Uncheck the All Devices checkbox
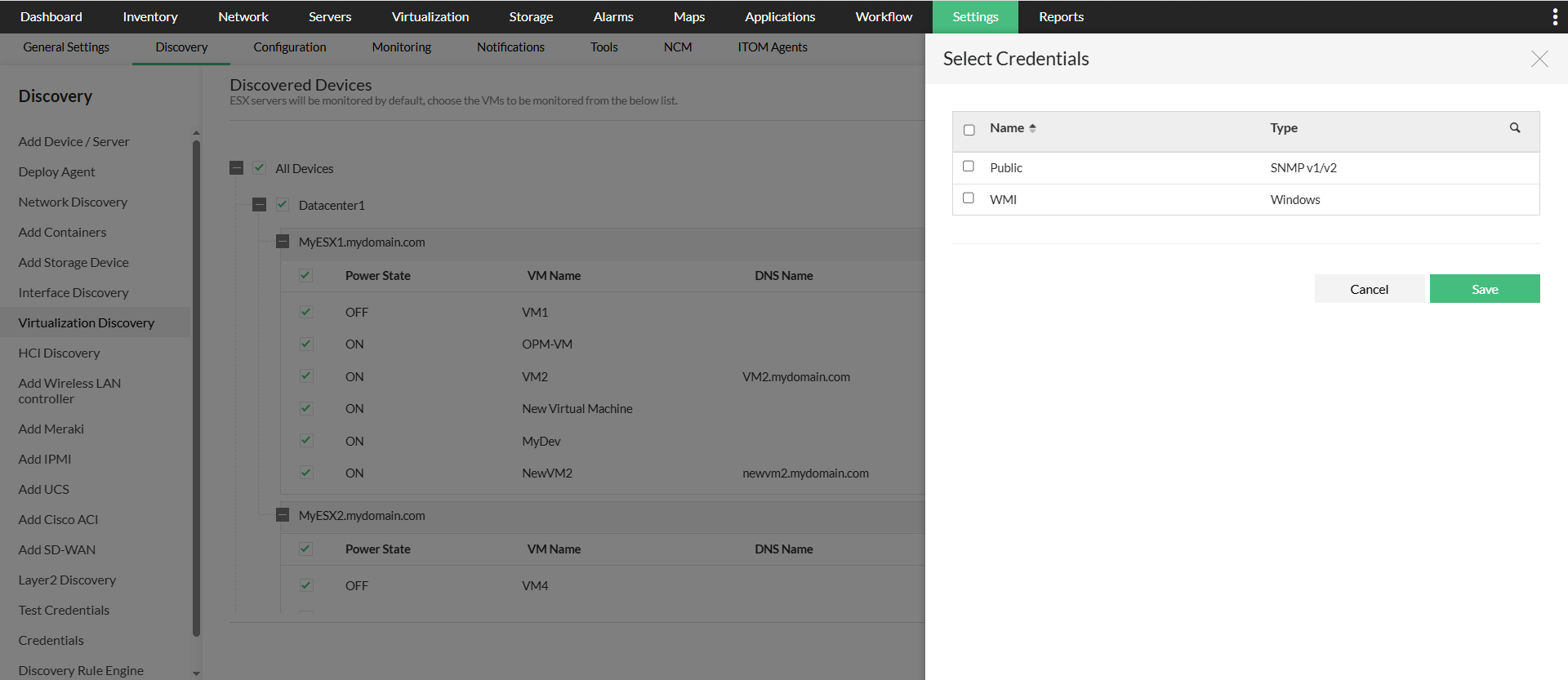Screen dimensions: 1568x680 click(260, 168)
